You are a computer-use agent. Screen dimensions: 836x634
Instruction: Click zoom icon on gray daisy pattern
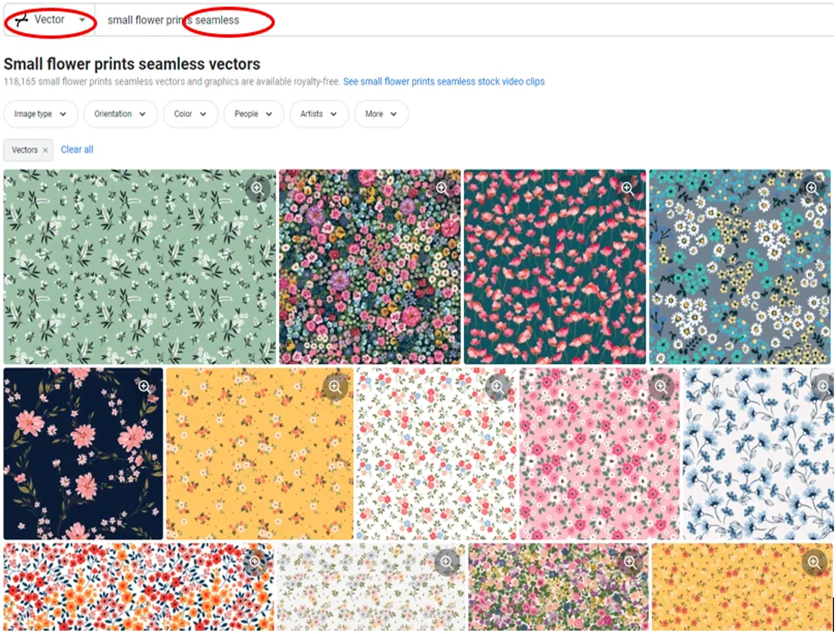812,188
